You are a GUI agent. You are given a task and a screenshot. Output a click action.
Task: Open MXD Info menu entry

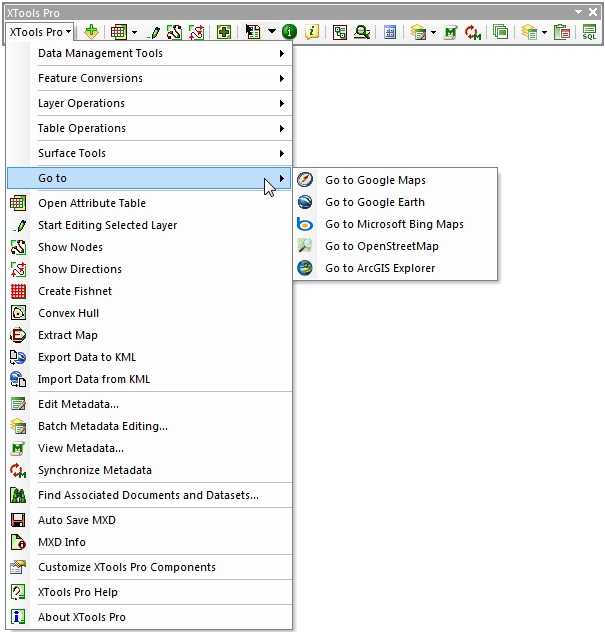[x=150, y=542]
